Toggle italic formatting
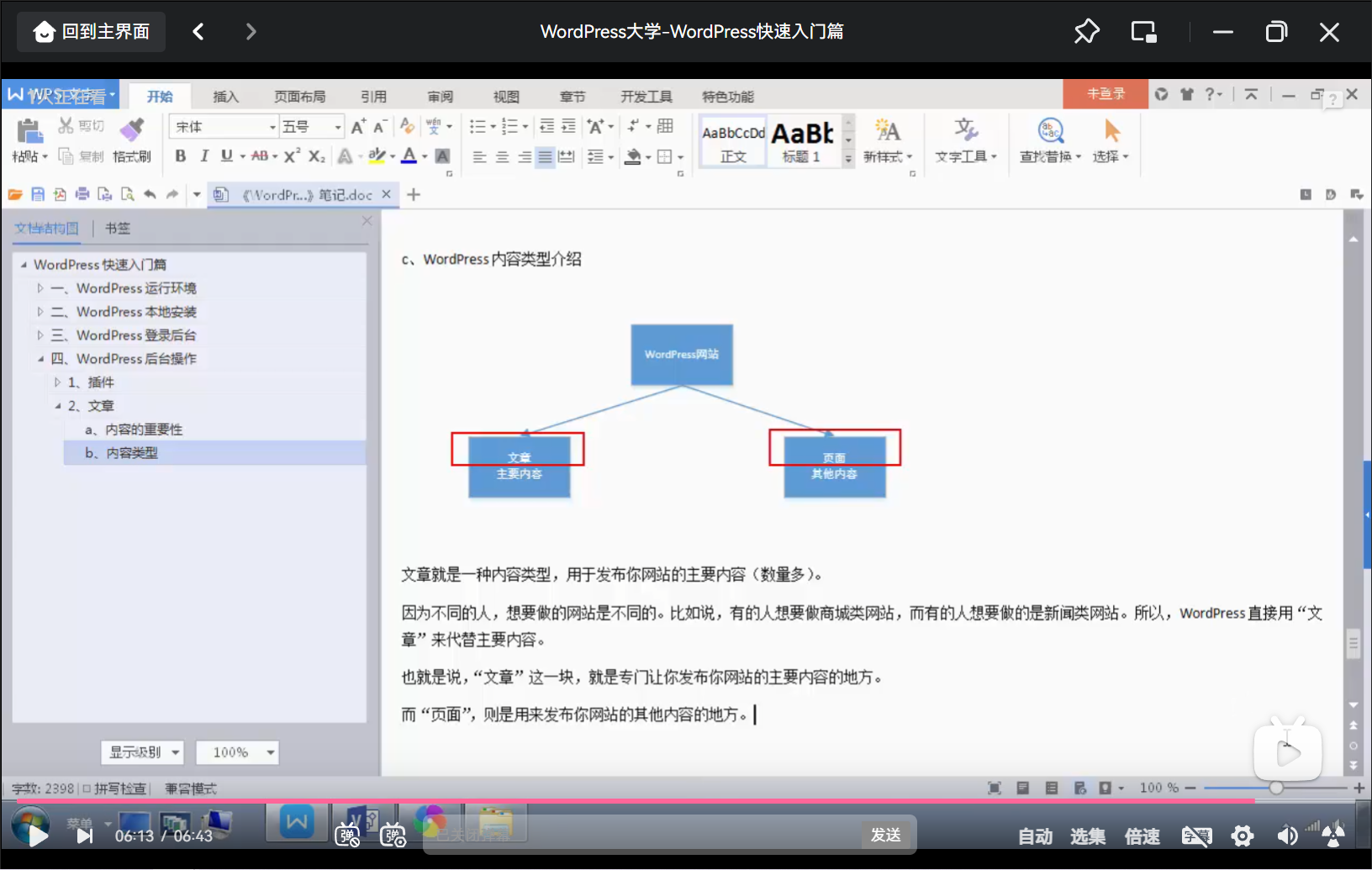This screenshot has width=1372, height=870. point(203,156)
